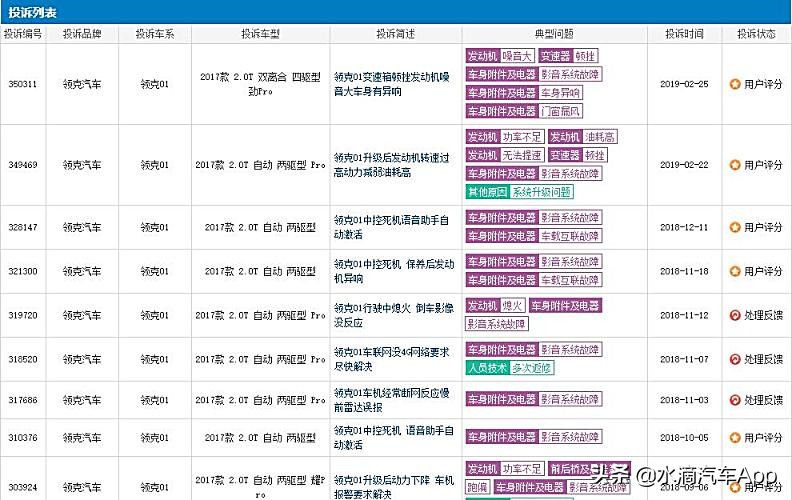Select complaint number 319720

(x=23, y=315)
